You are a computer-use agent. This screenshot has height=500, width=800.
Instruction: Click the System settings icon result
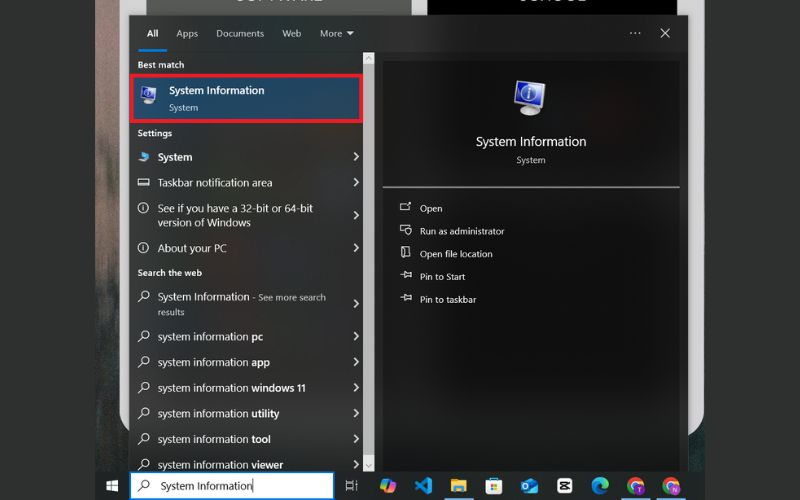(144, 157)
